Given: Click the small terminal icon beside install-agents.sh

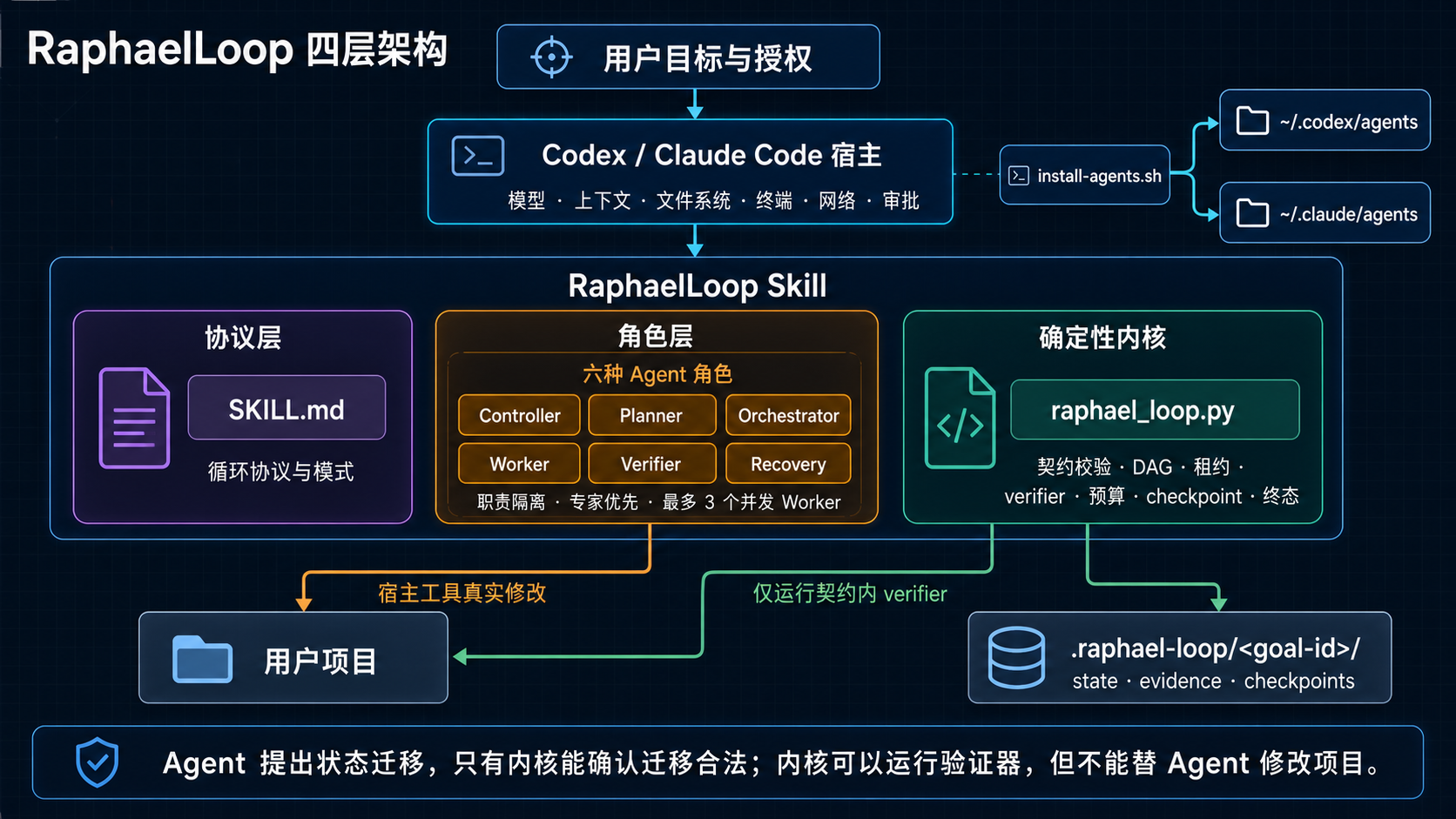Looking at the screenshot, I should 1019,176.
